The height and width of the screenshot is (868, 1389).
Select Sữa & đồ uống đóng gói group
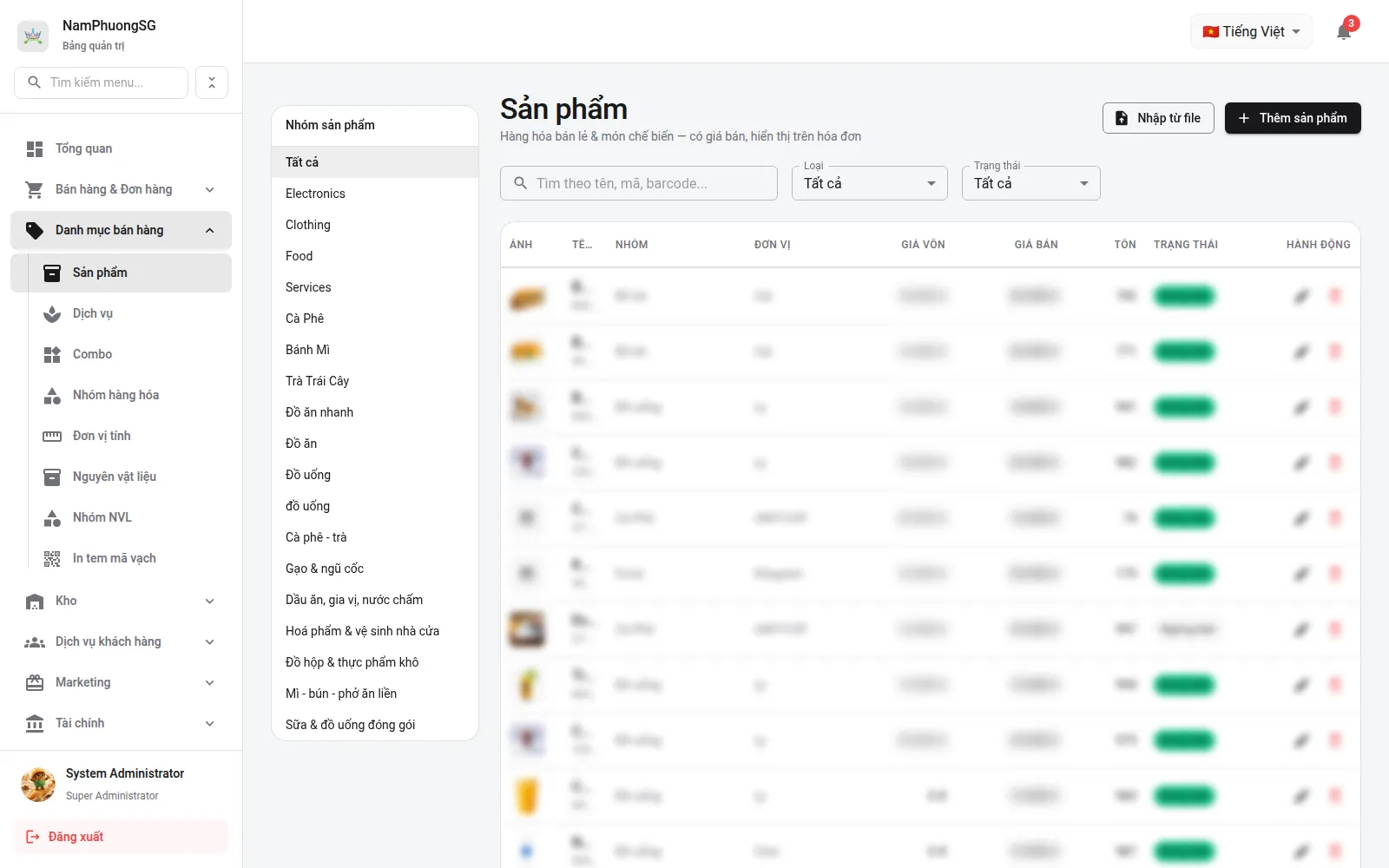tap(375, 725)
